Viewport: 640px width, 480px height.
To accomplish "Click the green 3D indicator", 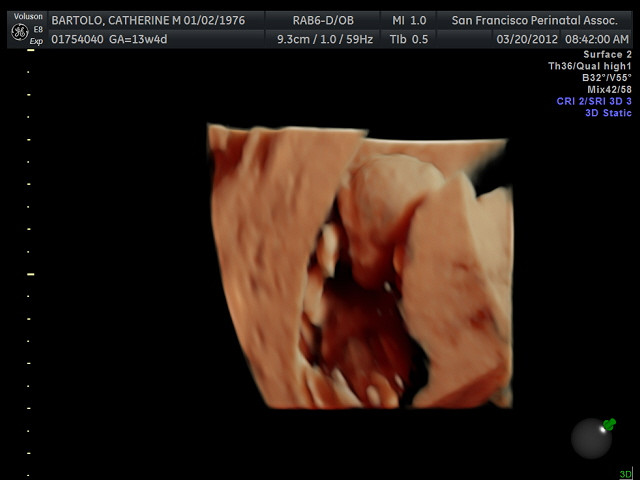I will pyautogui.click(x=625, y=473).
